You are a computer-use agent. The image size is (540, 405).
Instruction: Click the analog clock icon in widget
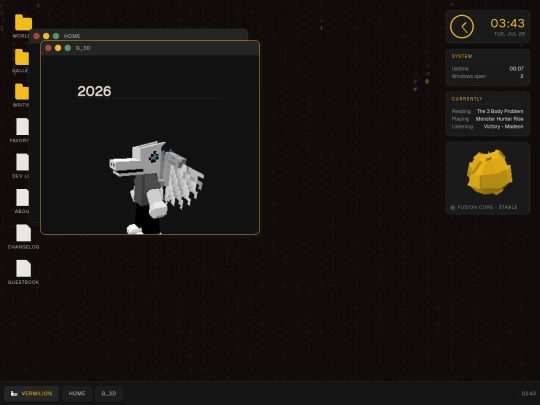tap(461, 27)
